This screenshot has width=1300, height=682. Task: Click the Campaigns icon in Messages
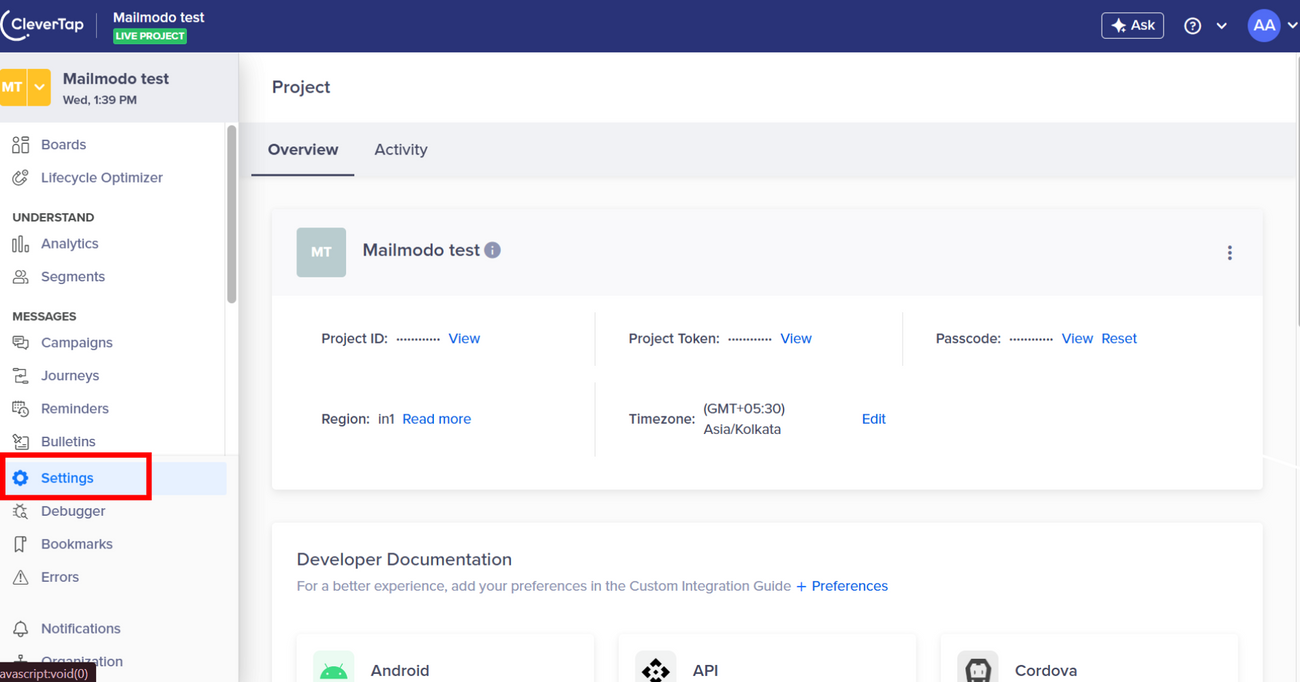tap(20, 343)
